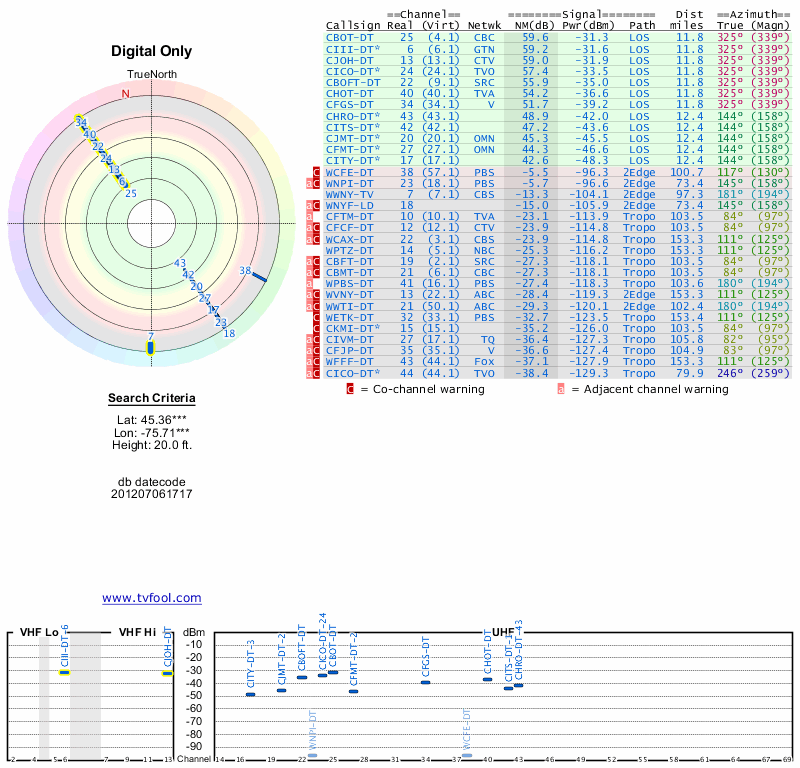Click the Callsign column header
800x768 pixels.
point(353,25)
